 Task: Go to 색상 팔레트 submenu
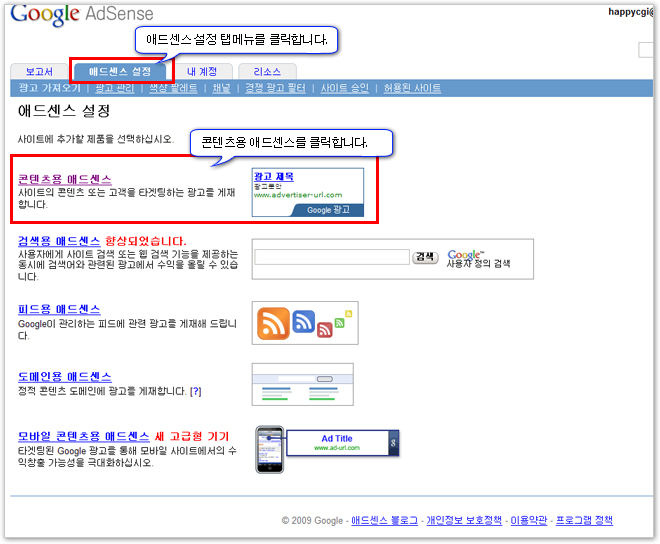point(173,88)
